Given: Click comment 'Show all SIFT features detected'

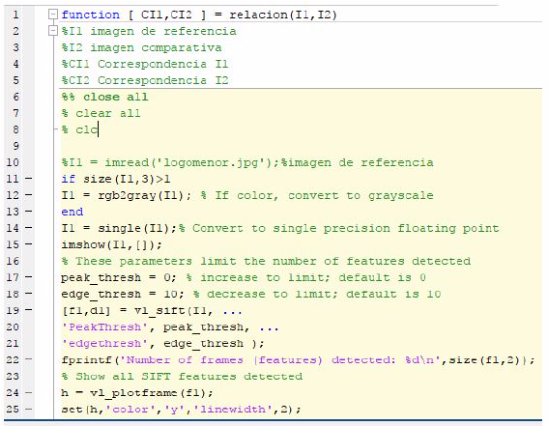Looking at the screenshot, I should point(189,376).
